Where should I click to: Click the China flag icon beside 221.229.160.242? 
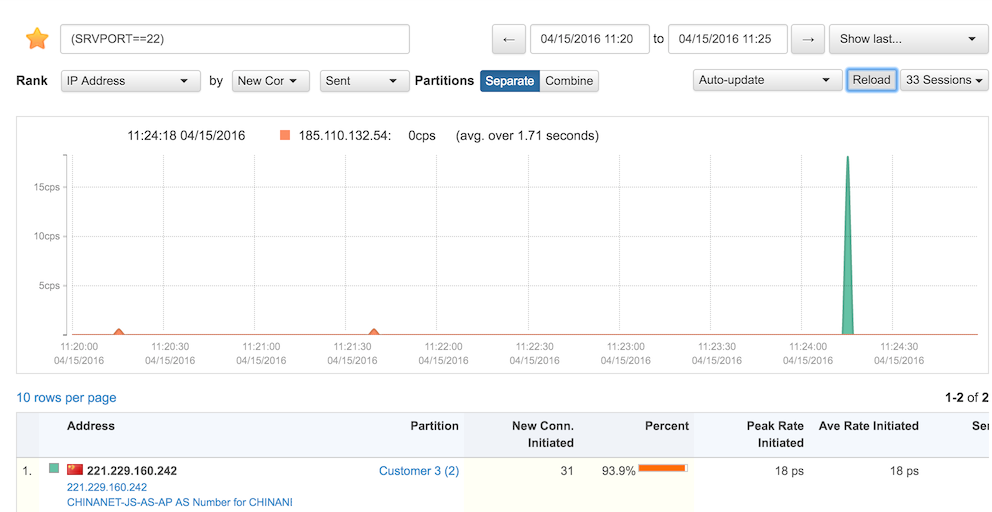pos(75,469)
